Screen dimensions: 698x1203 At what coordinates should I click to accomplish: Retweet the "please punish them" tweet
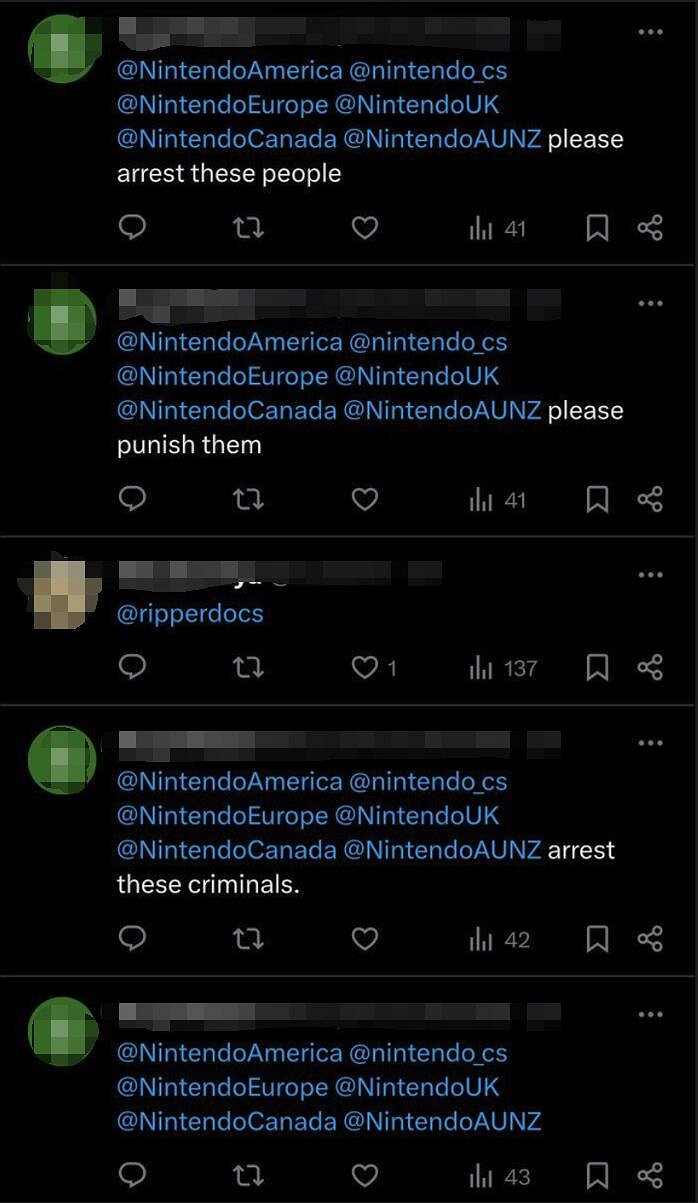(248, 499)
